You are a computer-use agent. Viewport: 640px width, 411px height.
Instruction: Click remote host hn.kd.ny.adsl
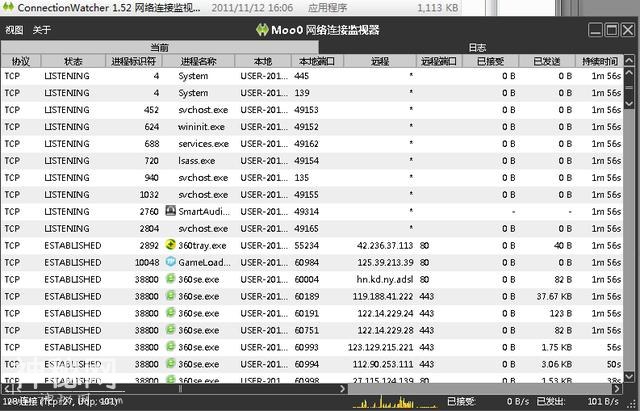point(384,280)
